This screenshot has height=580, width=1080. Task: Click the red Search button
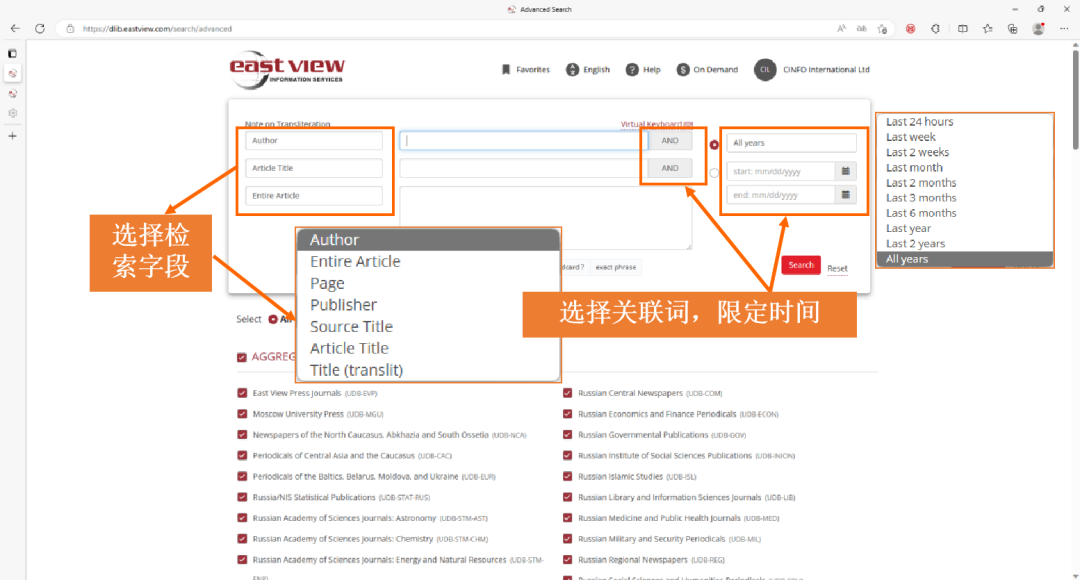(800, 265)
